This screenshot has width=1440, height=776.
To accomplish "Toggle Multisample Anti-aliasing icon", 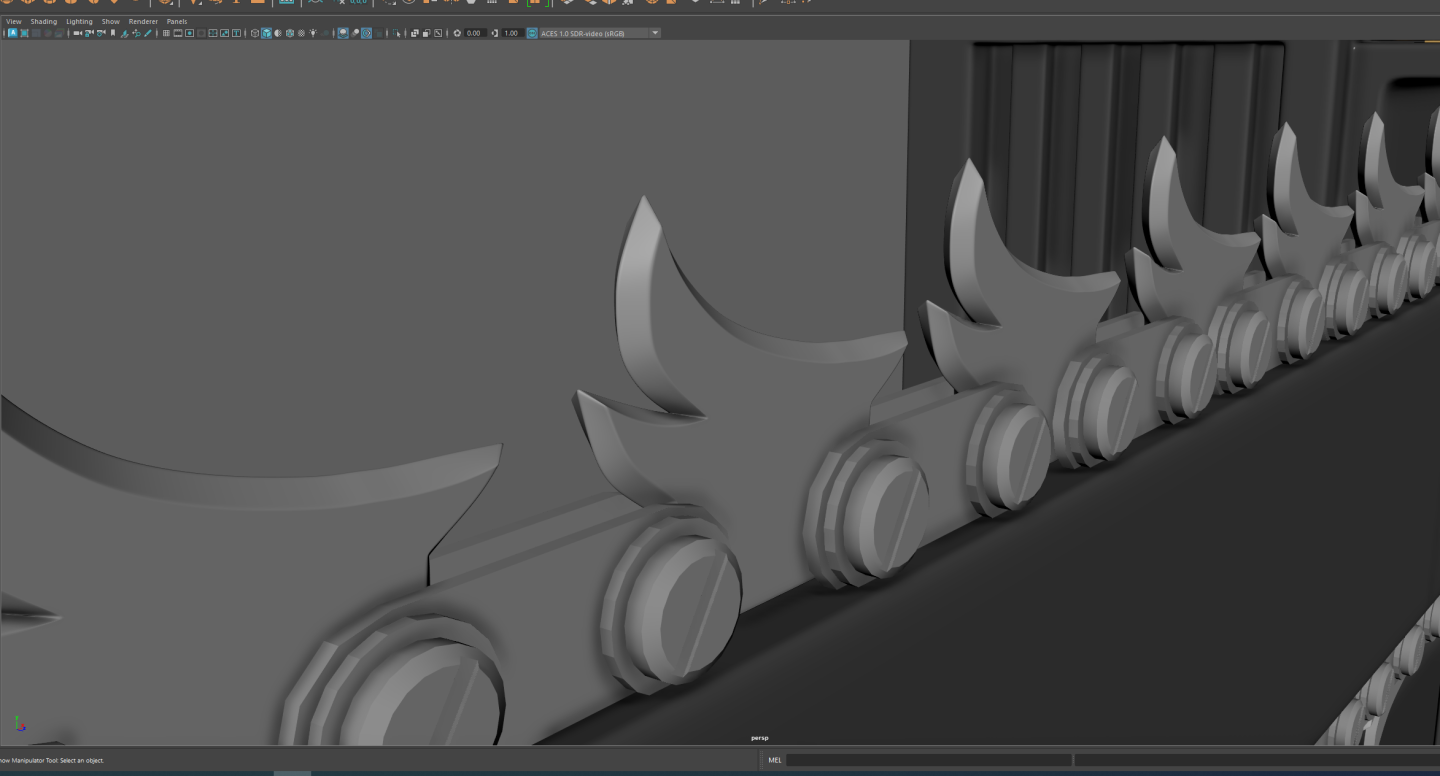I will click(367, 33).
